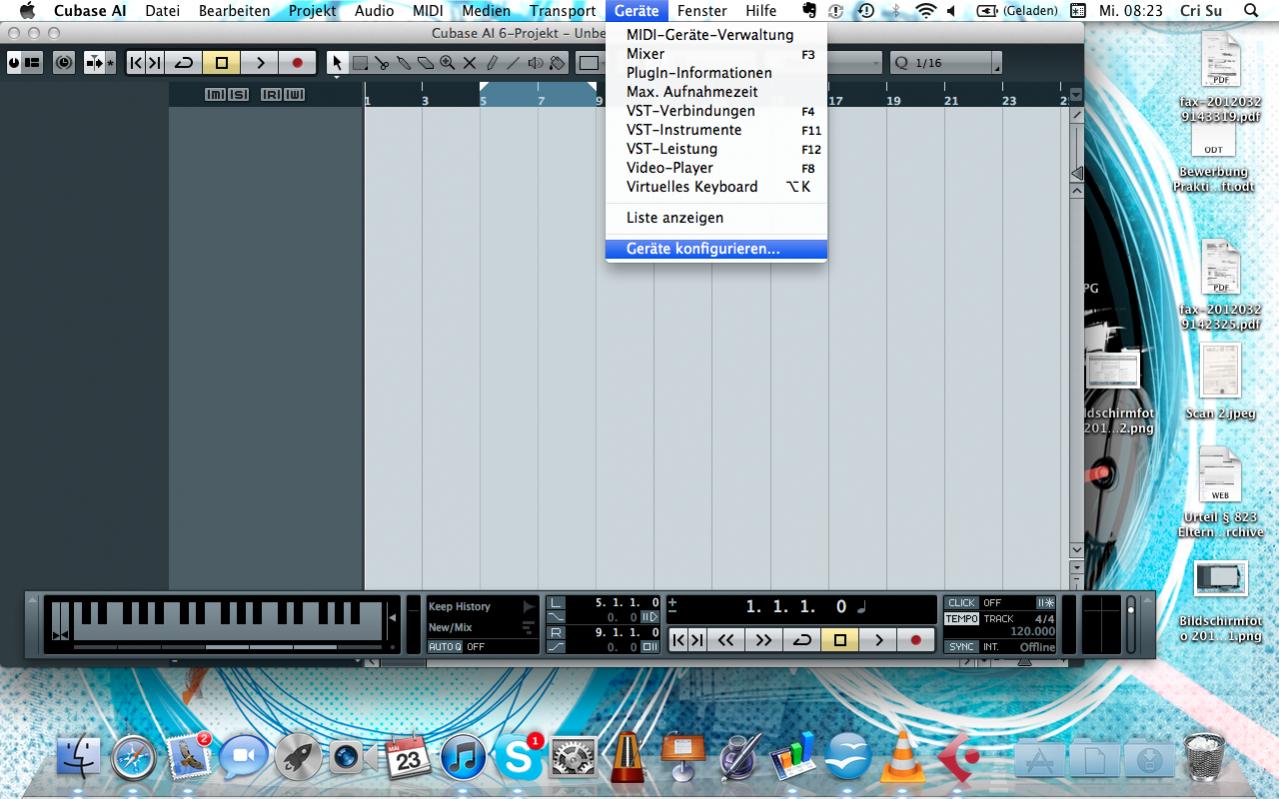Select the Line tool
The width and height of the screenshot is (1279, 799).
(x=513, y=62)
